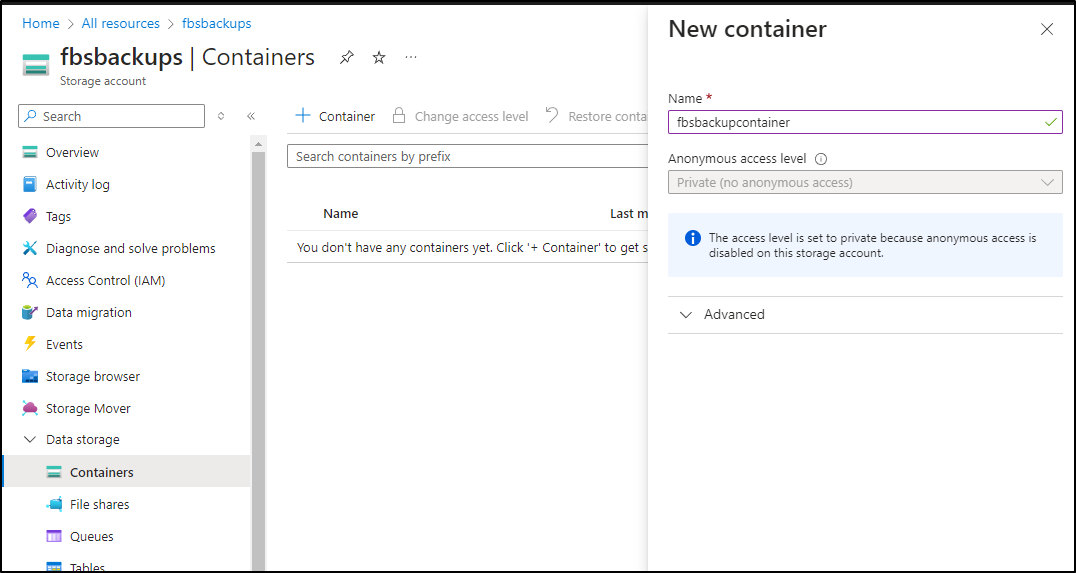Click the container Name input field
The image size is (1076, 573).
[865, 122]
